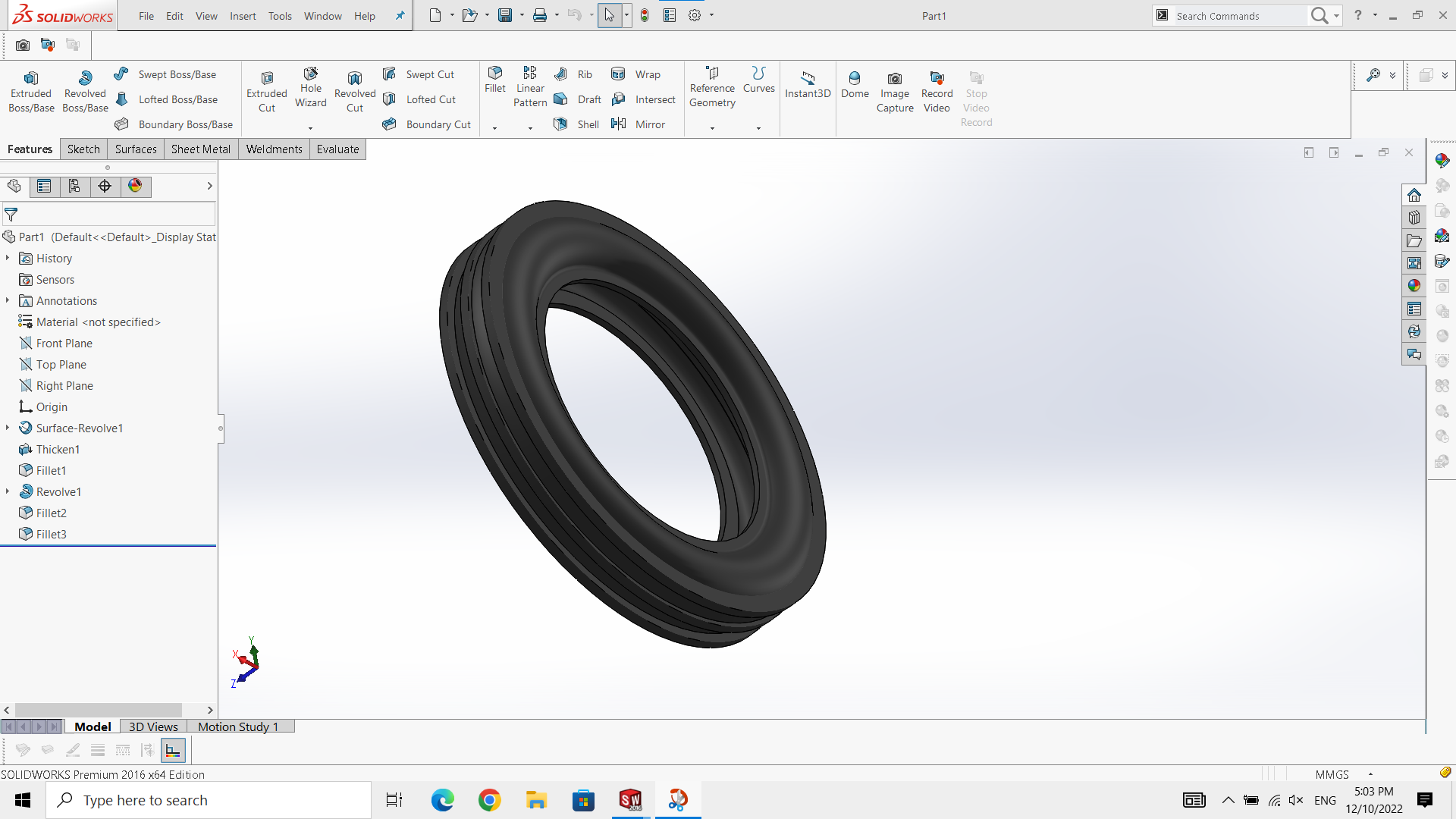
Task: Expand the Revolve1 feature node
Action: (x=8, y=491)
